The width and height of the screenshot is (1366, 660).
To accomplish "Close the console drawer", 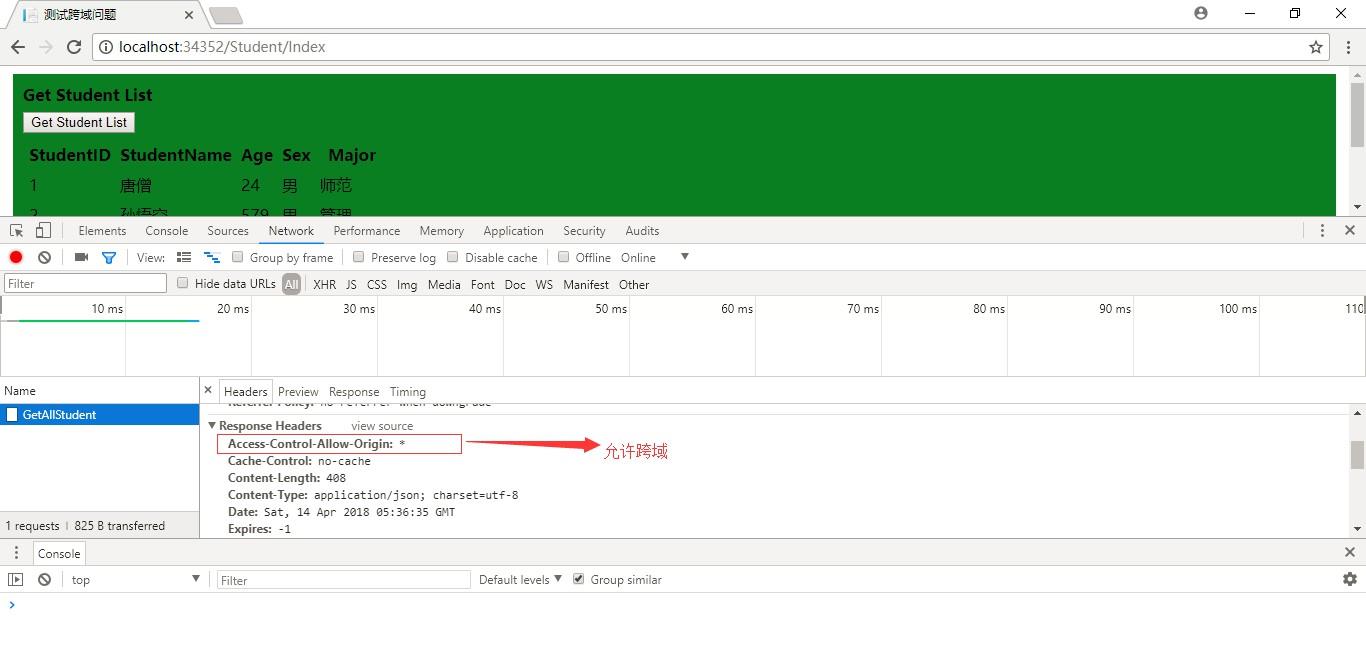I will point(1349,552).
